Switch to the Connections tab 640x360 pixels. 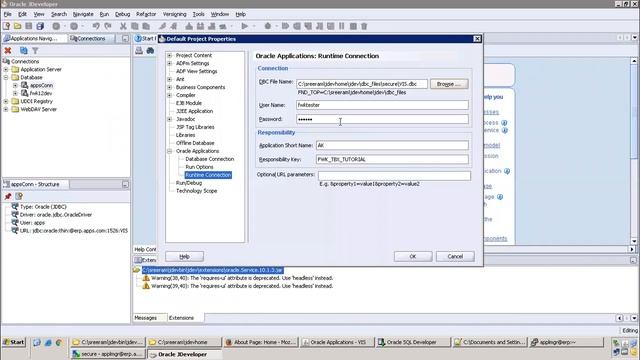(88, 38)
